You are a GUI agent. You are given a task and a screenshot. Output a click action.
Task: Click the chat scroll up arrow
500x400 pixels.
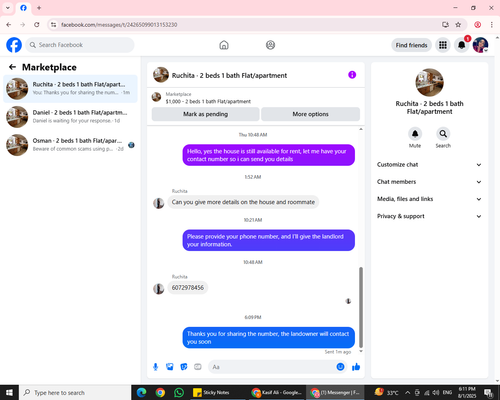pos(361,129)
